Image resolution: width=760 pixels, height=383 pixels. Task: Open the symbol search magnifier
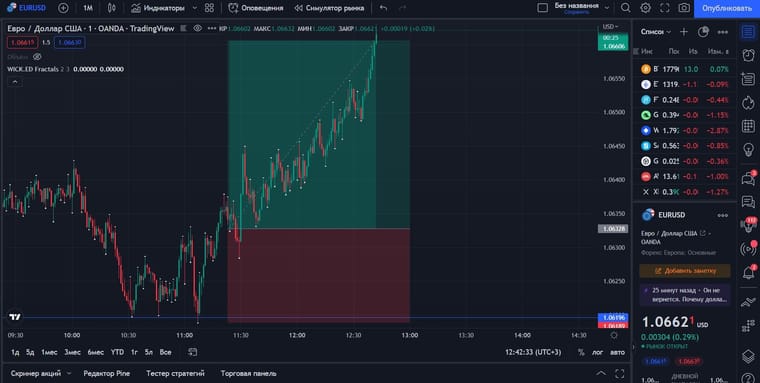coord(626,8)
